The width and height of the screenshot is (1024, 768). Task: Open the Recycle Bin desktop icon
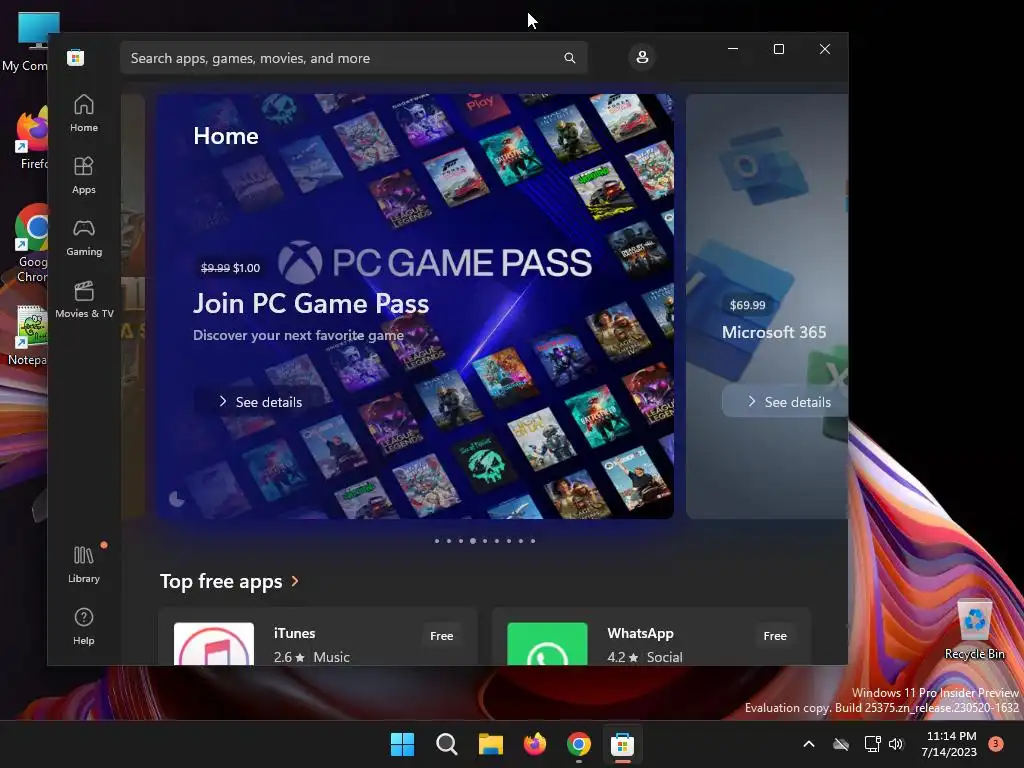[x=974, y=630]
